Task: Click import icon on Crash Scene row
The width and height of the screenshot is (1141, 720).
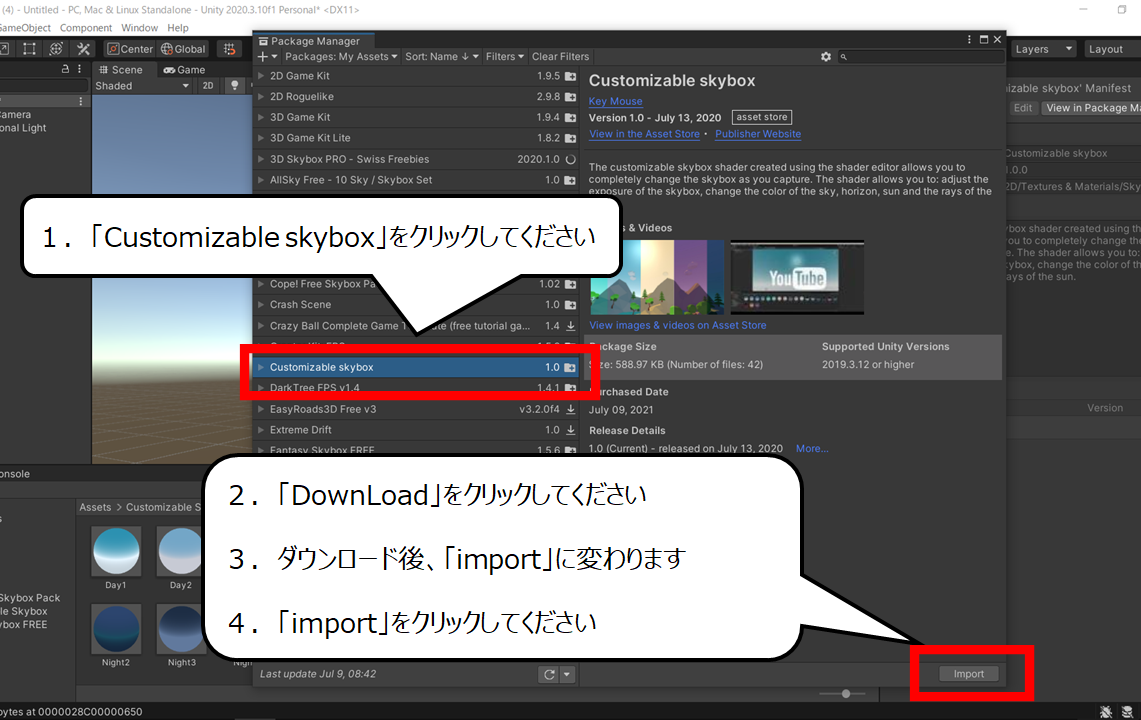Action: coord(570,305)
